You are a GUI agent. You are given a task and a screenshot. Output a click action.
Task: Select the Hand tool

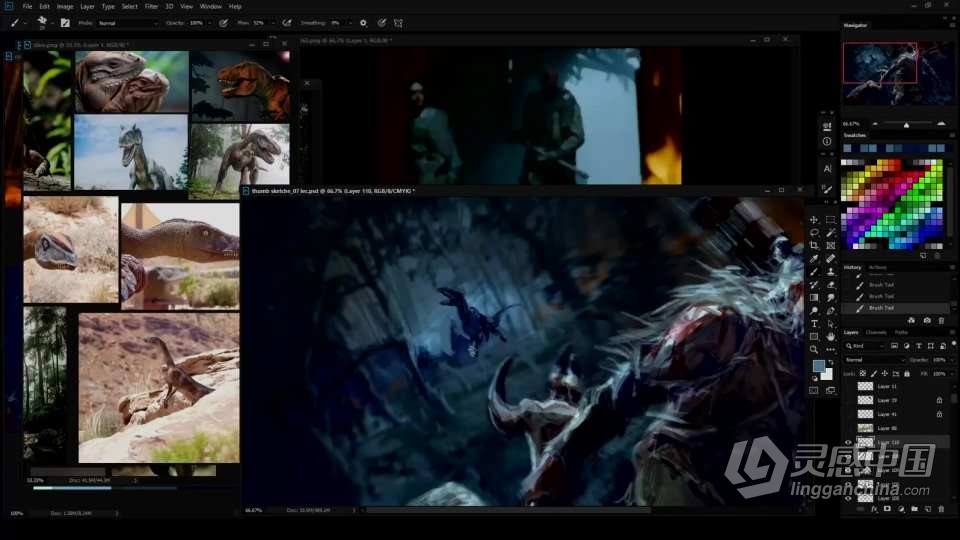click(x=830, y=337)
